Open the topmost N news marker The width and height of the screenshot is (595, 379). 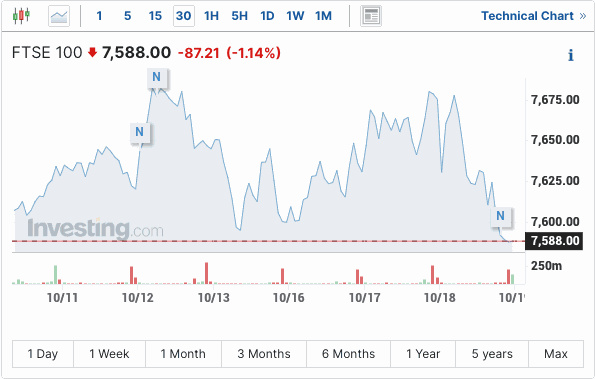[x=156, y=77]
